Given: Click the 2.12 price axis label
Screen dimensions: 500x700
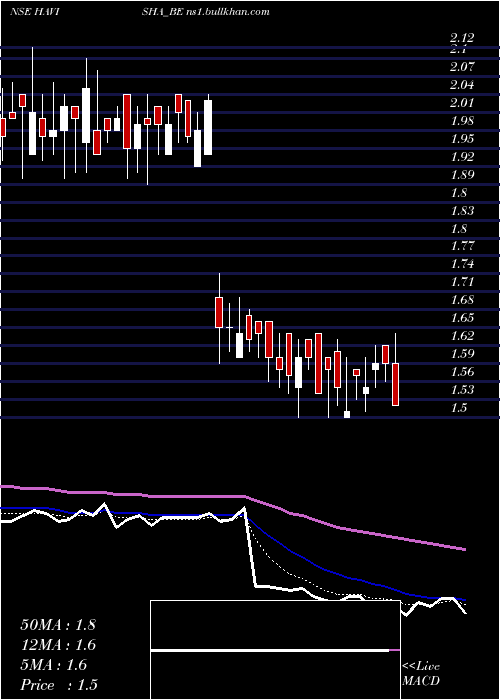Looking at the screenshot, I should pyautogui.click(x=462, y=38).
